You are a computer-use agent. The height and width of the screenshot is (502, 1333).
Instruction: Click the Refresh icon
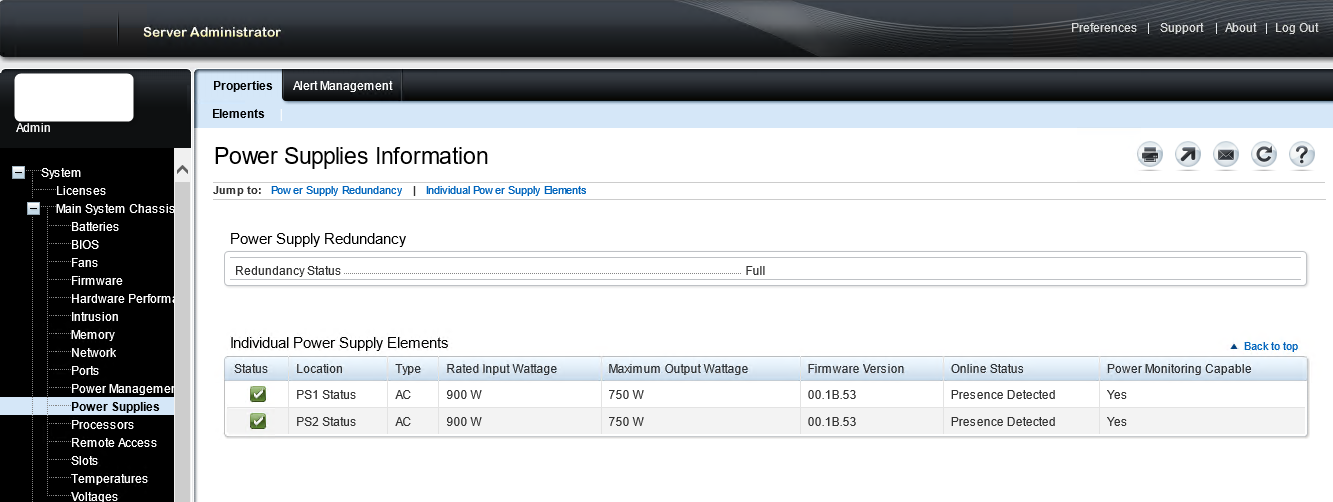point(1264,155)
